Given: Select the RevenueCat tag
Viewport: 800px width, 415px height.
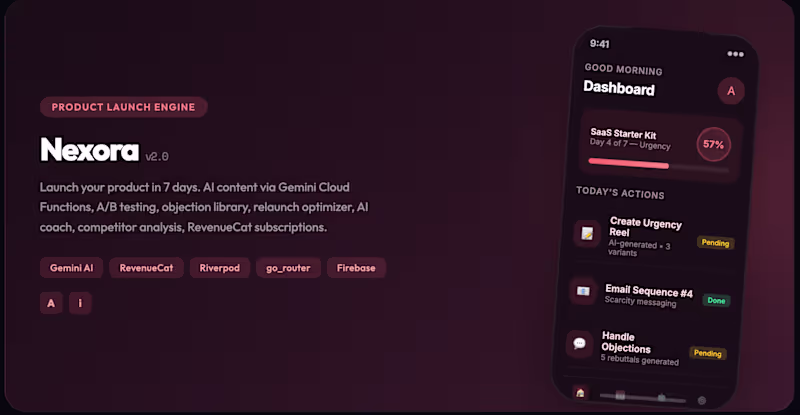Looking at the screenshot, I should (146, 268).
